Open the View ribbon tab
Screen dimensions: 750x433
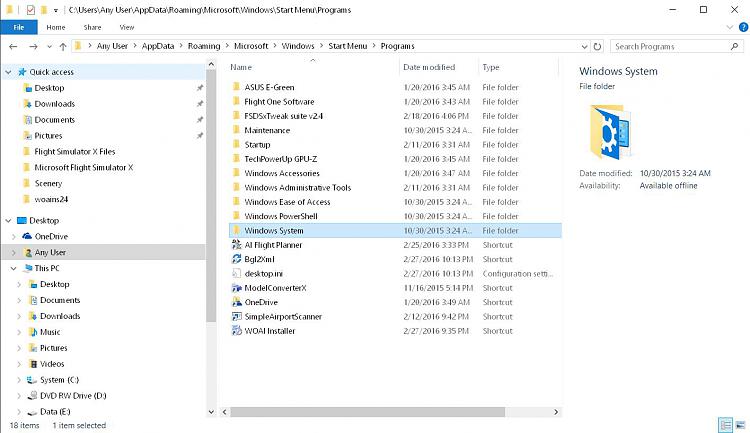127,27
